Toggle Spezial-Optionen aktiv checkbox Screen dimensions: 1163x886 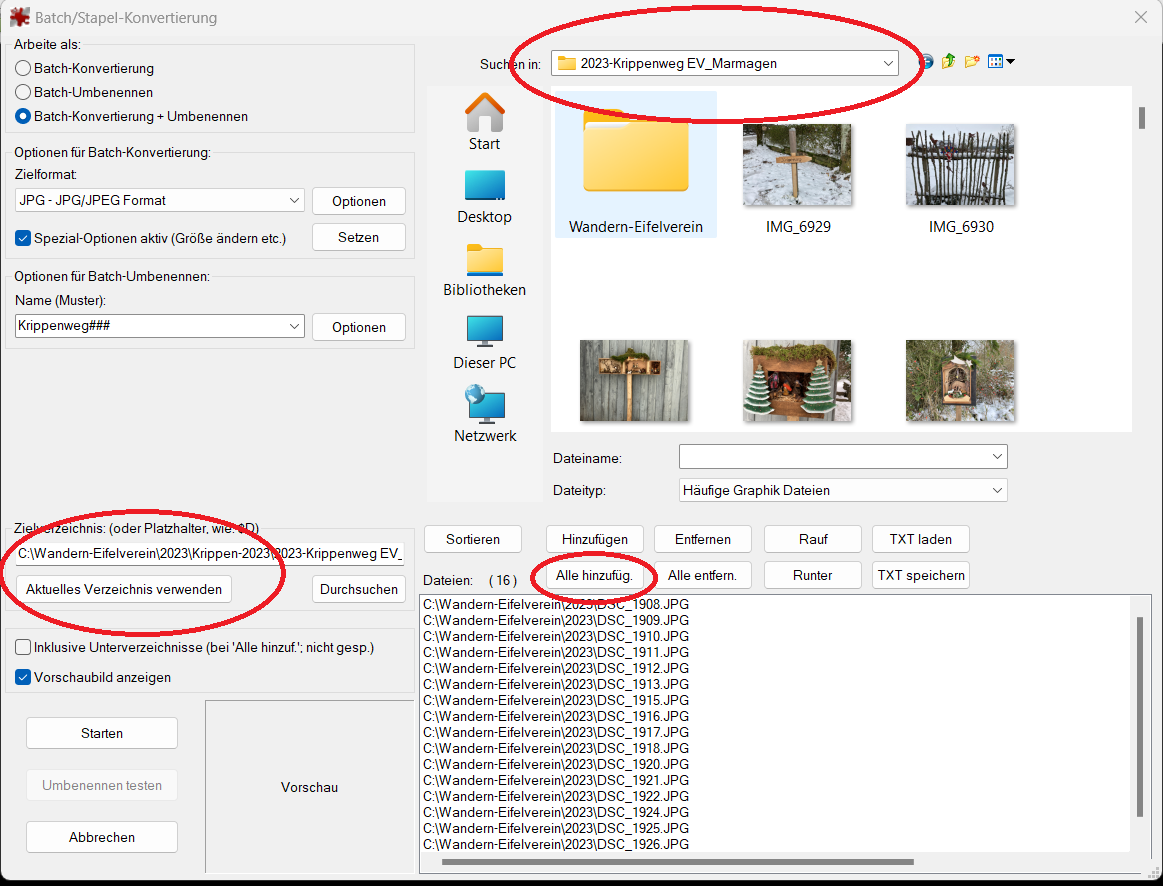tap(23, 238)
